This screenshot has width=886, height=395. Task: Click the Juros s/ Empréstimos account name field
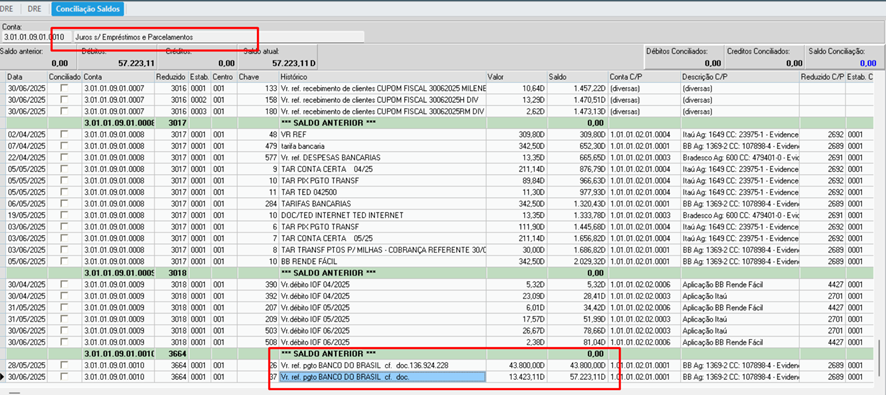(219, 37)
